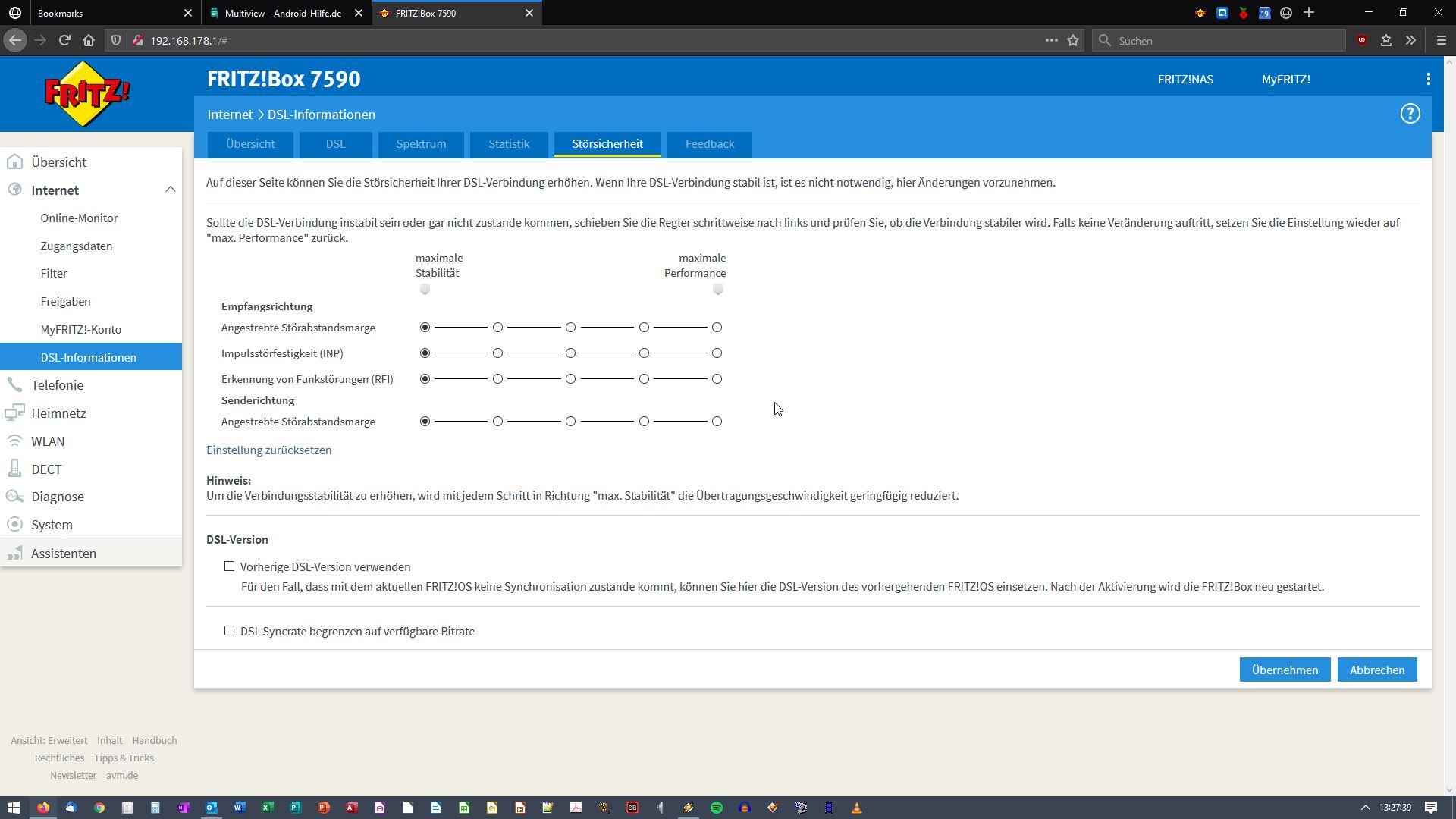
Task: Click the Übernehmen button
Action: pyautogui.click(x=1285, y=670)
